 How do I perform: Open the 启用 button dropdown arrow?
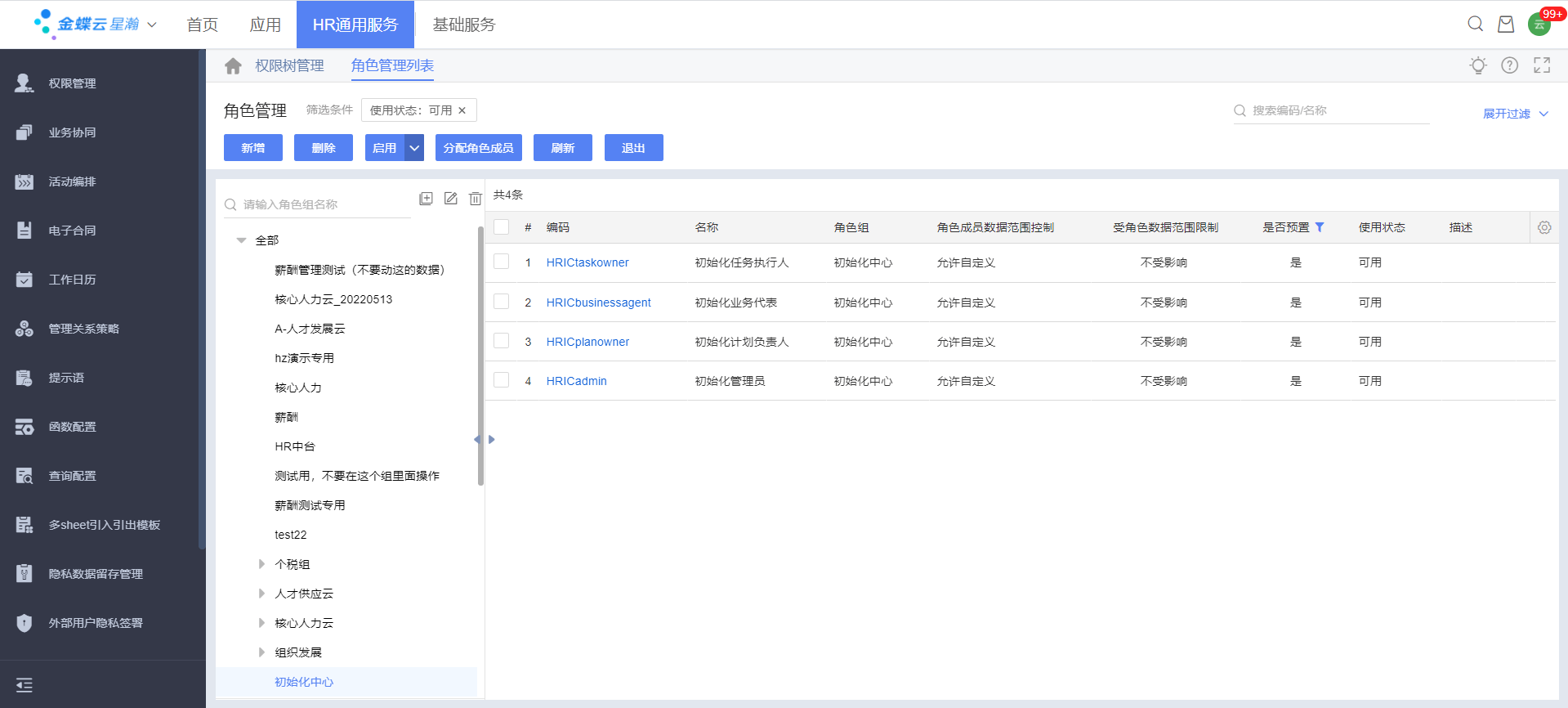414,148
